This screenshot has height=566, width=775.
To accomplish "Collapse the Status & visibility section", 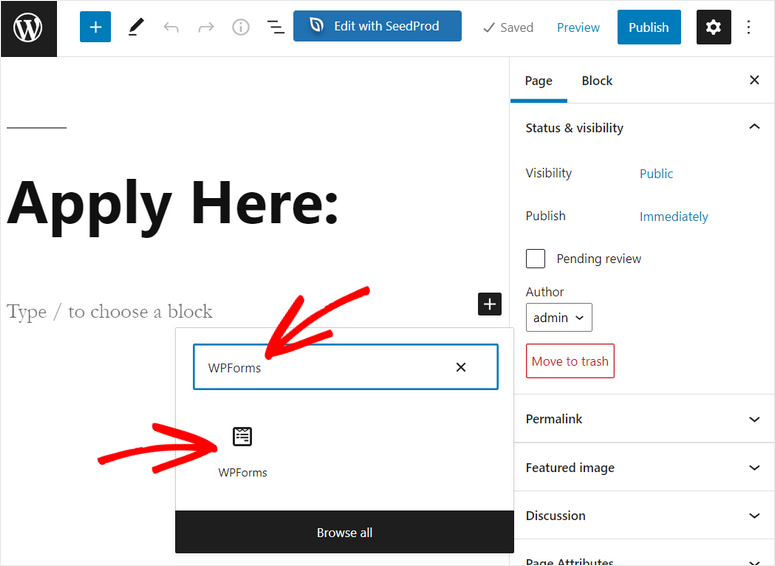I will coord(643,128).
